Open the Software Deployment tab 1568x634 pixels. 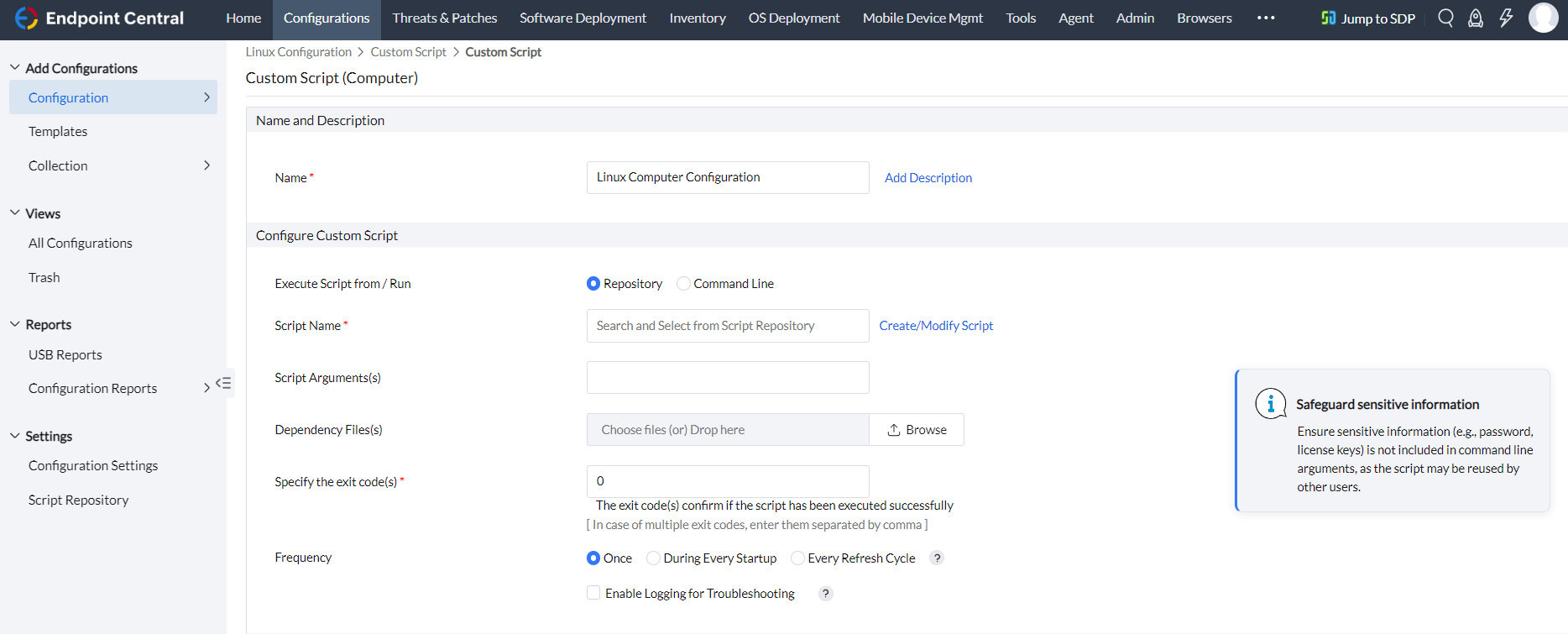[583, 18]
